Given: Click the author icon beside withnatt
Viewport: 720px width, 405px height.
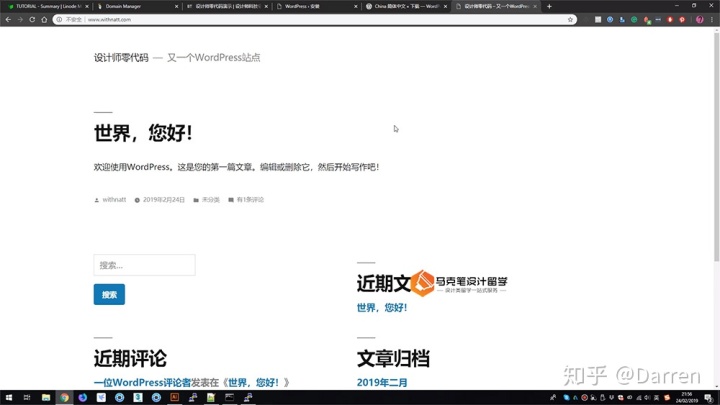Looking at the screenshot, I should pos(96,200).
